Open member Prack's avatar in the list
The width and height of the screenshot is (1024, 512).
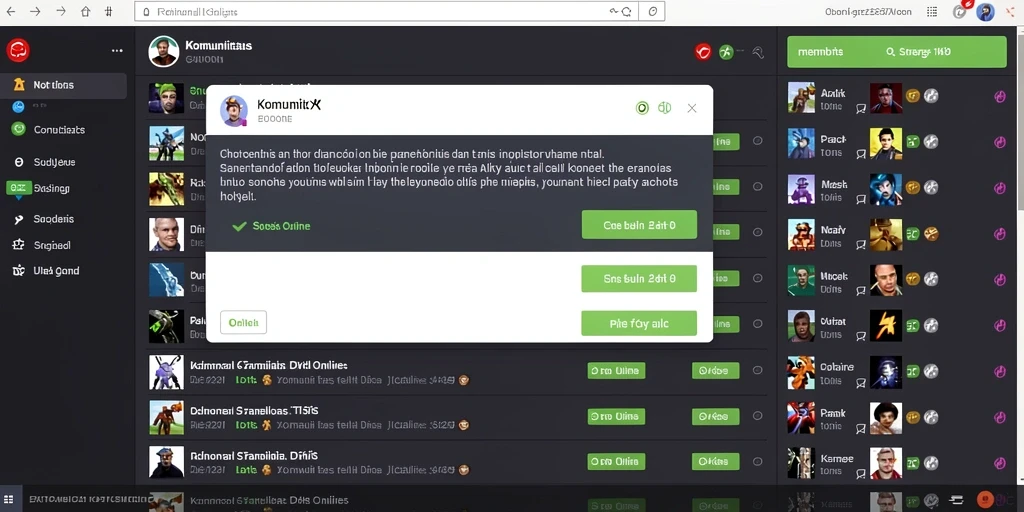click(801, 144)
